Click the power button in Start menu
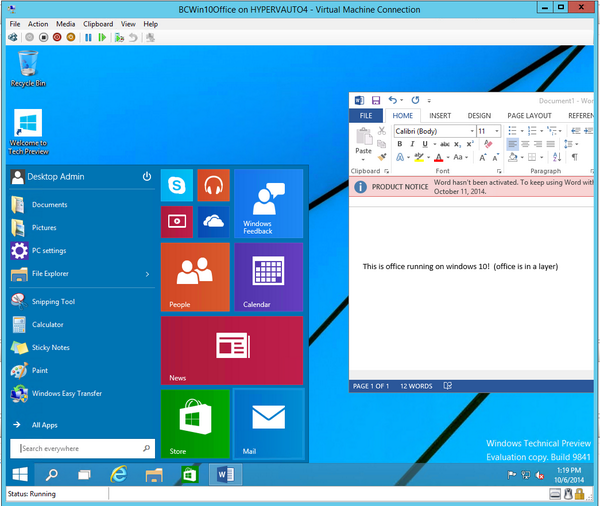This screenshot has height=506, width=600. [x=147, y=176]
